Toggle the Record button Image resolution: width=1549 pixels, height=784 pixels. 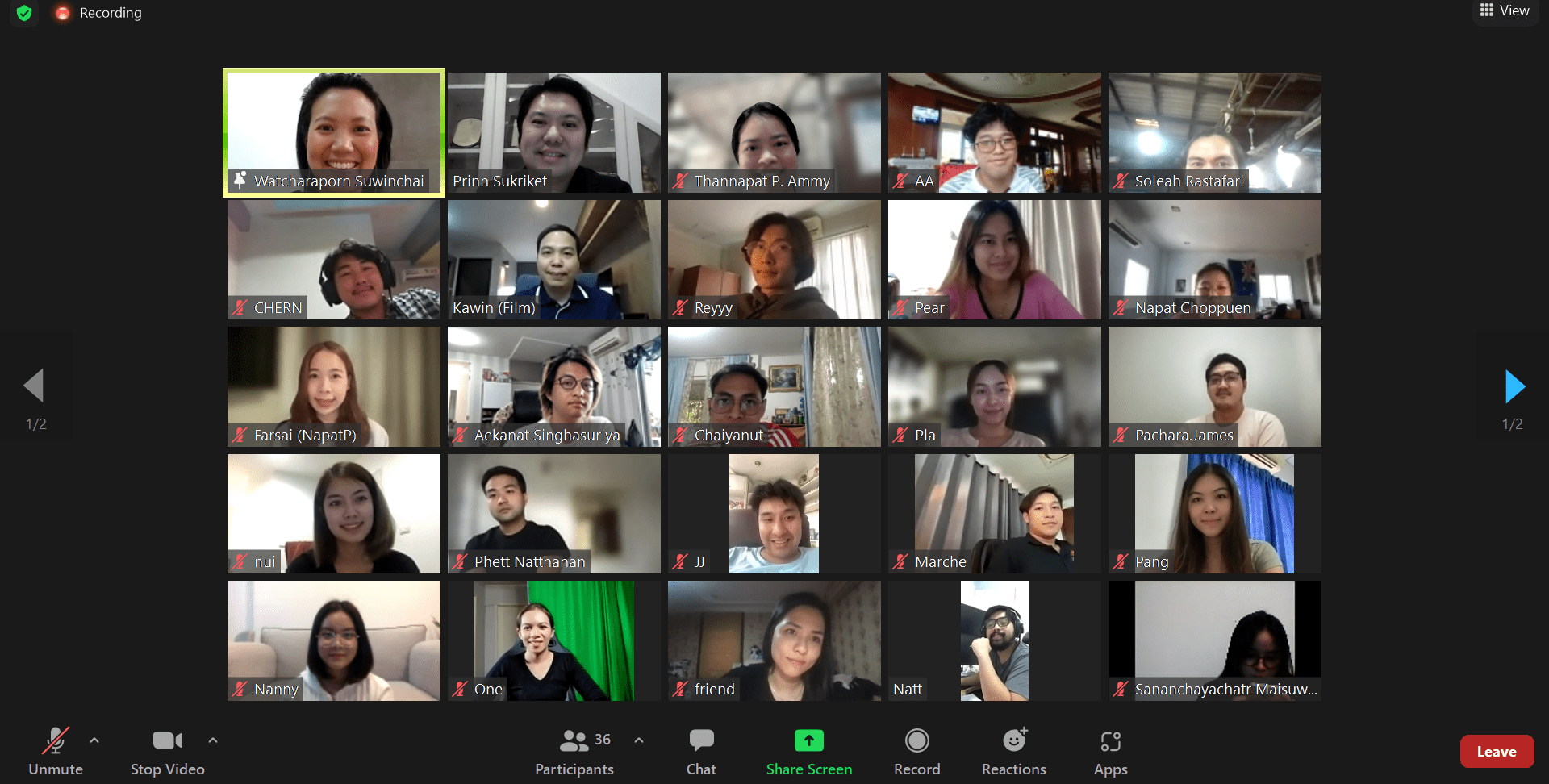click(916, 740)
